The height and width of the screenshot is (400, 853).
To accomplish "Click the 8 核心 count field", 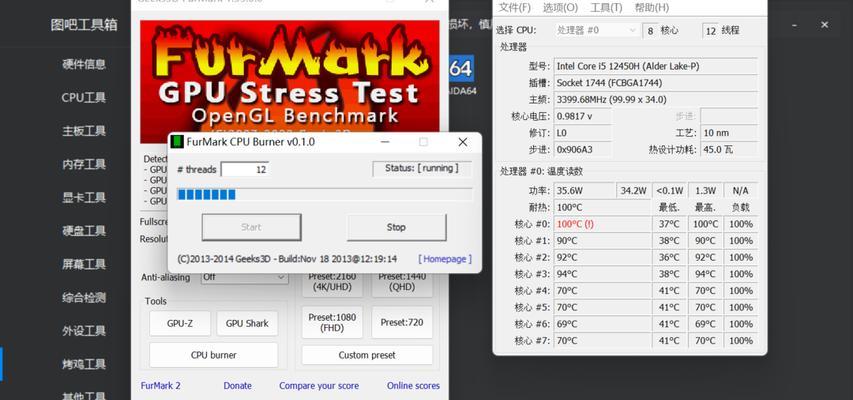I will (650, 30).
